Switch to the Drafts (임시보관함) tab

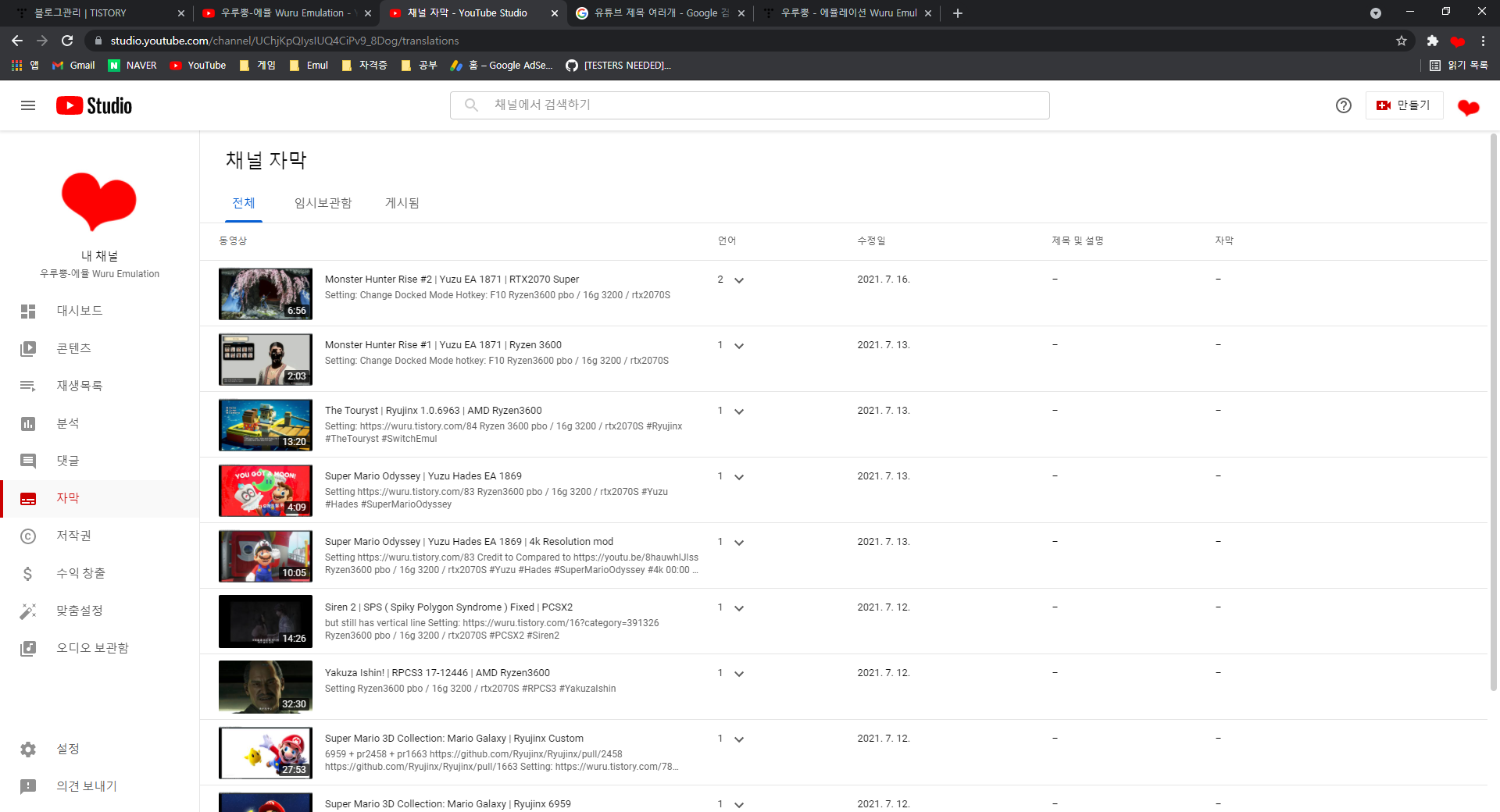click(323, 203)
